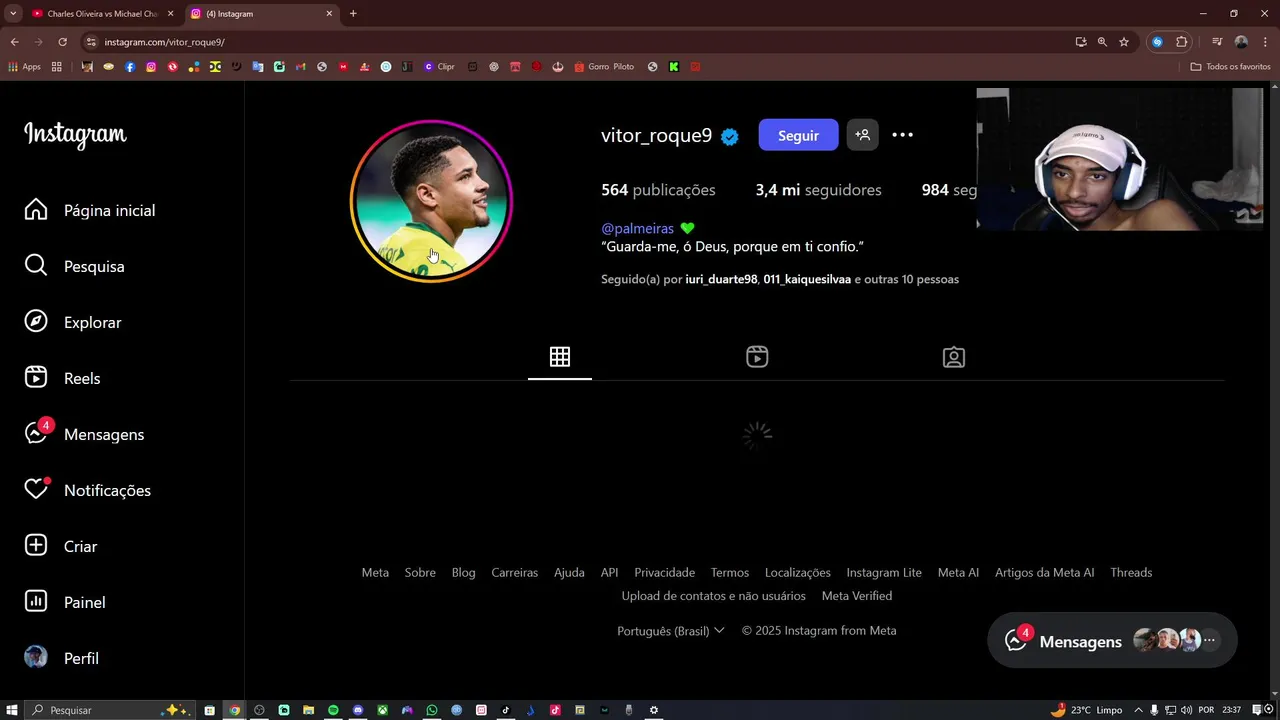Open Perfil avatar in sidebar
Image resolution: width=1280 pixels, height=720 pixels.
[36, 658]
